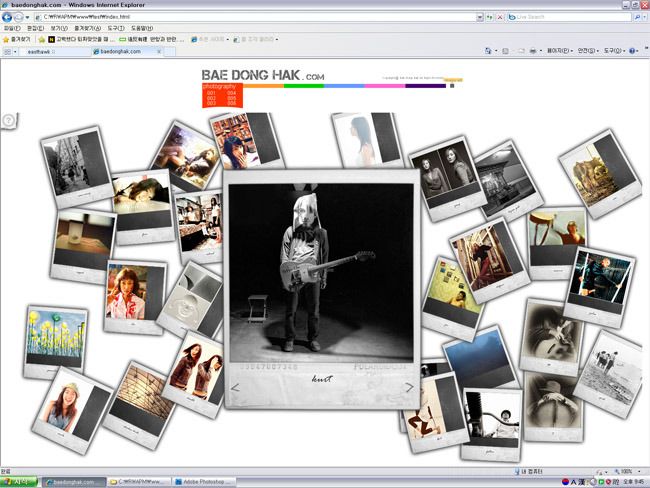Click the address bar showing index.html
Viewport: 650px width, 488px height.
(x=255, y=17)
